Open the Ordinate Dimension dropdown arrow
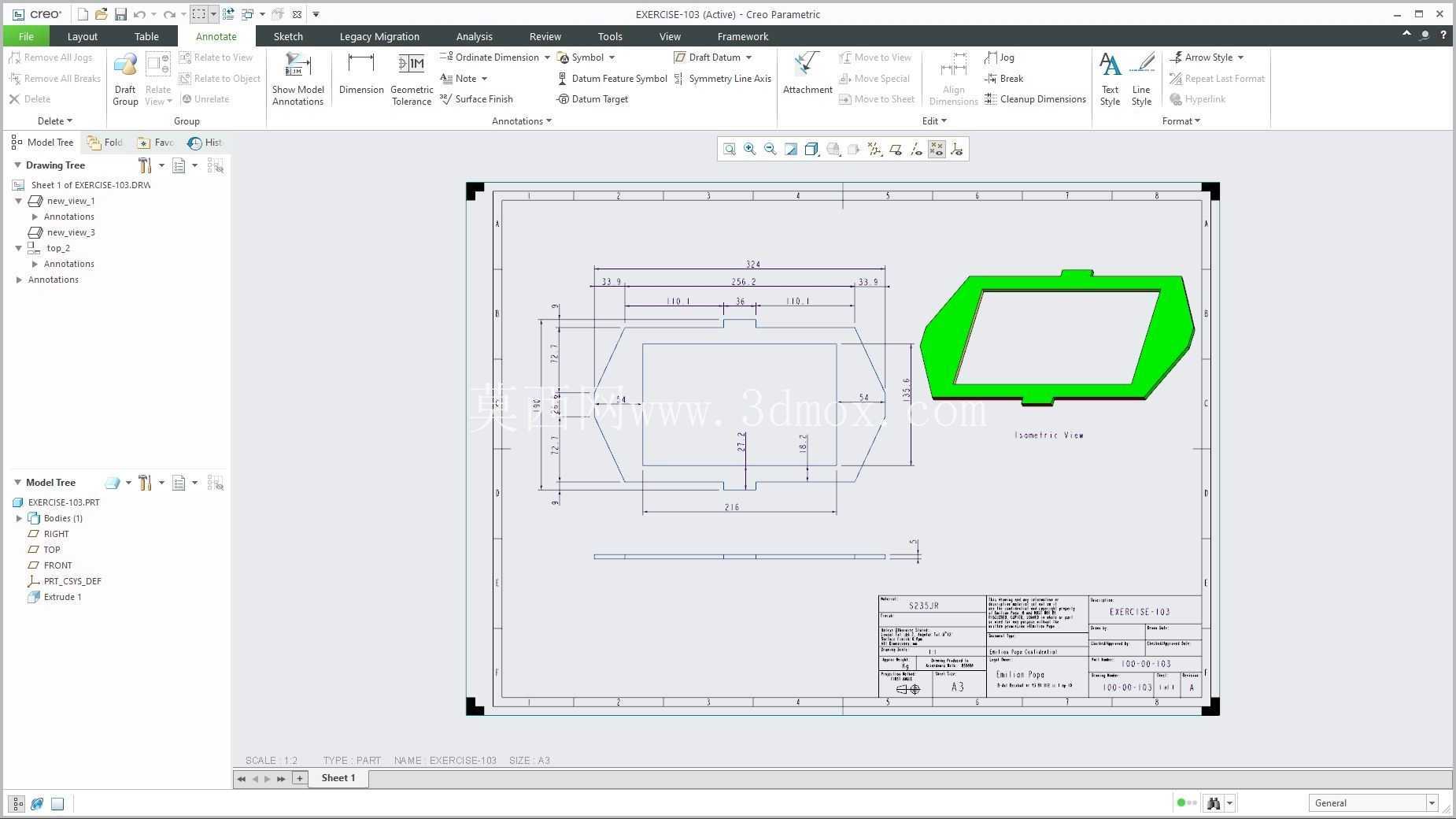Viewport: 1456px width, 819px height. [547, 57]
